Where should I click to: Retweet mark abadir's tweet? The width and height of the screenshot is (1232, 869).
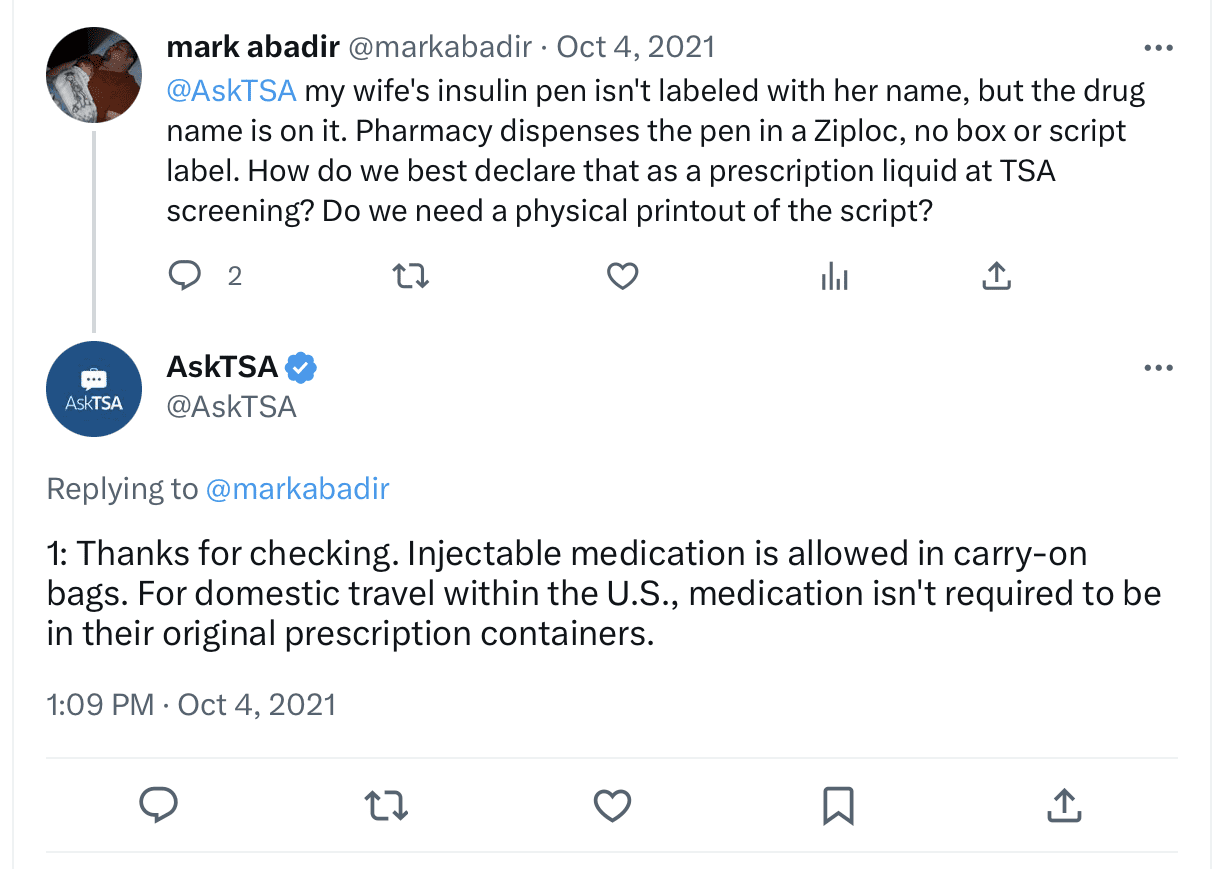410,275
